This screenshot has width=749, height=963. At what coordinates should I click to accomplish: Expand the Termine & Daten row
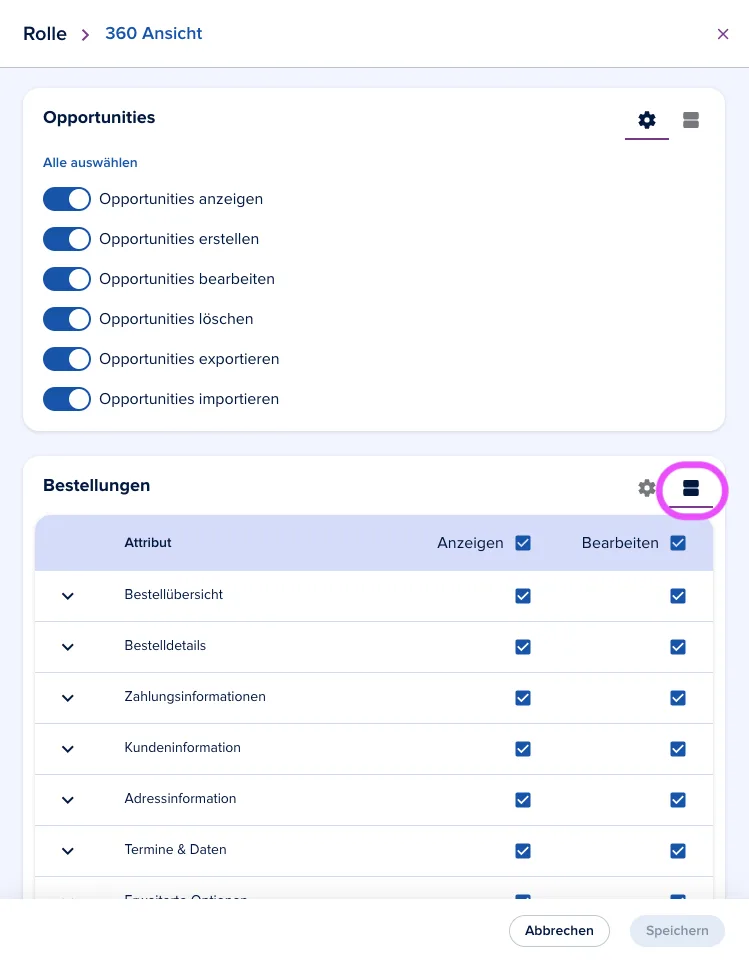(x=68, y=851)
